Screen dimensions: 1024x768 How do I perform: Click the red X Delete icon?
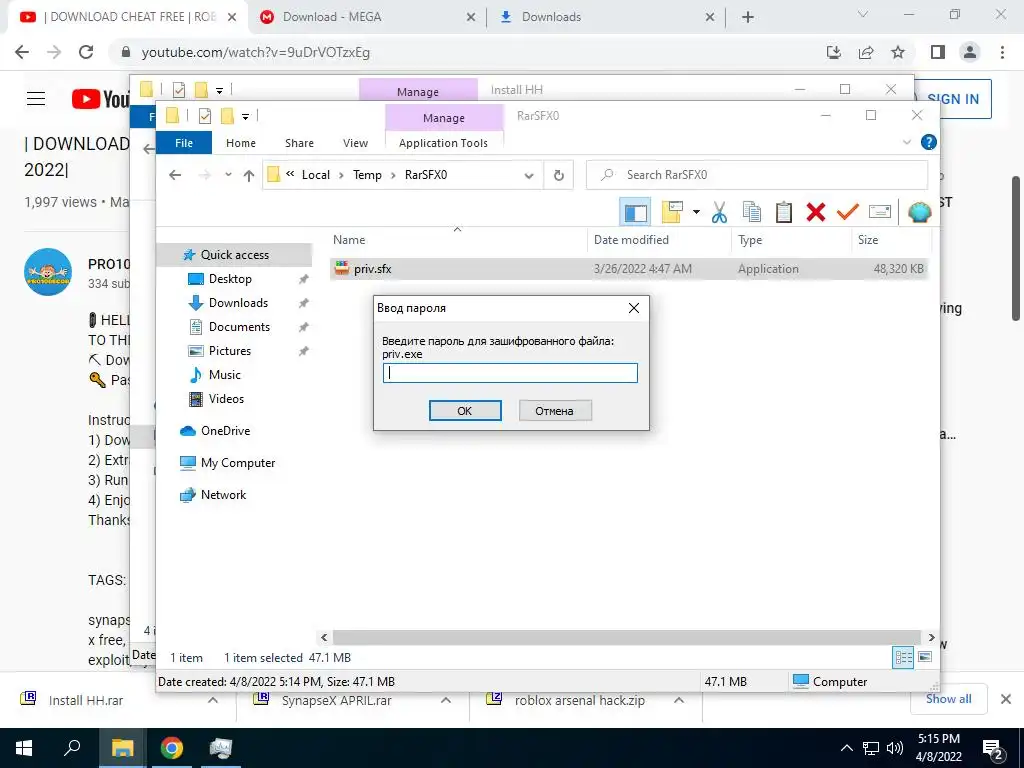[x=816, y=212]
